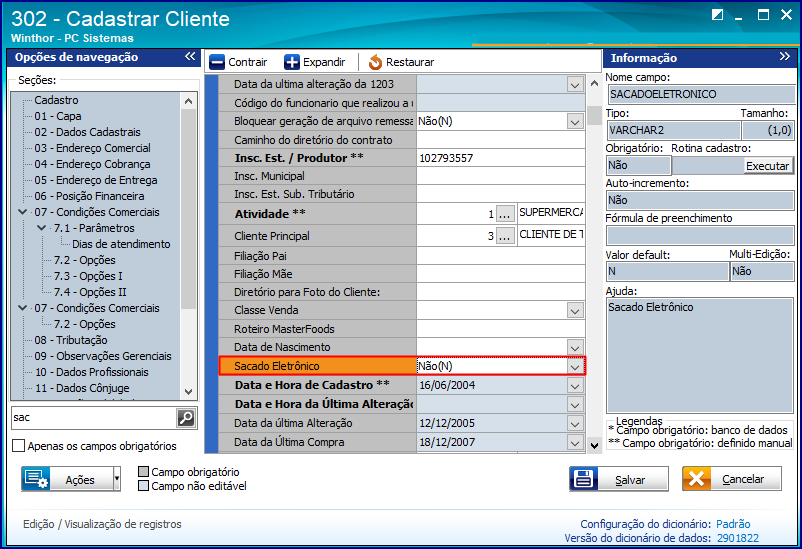This screenshot has height=549, width=802.
Task: Click the Filiação Pai input field
Action: (501, 256)
